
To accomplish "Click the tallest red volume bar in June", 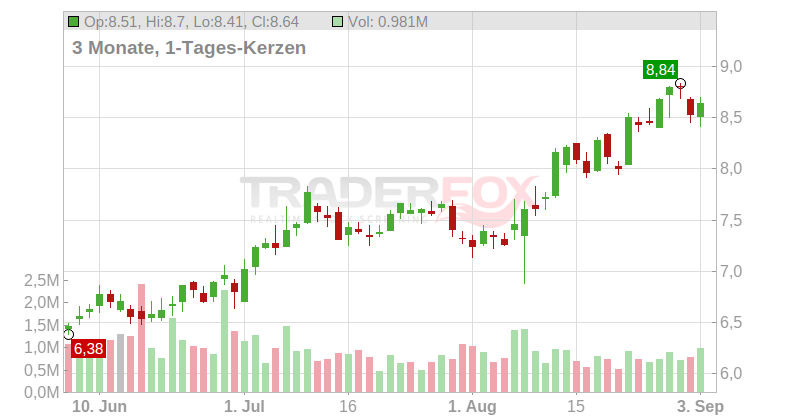I will [x=141, y=338].
